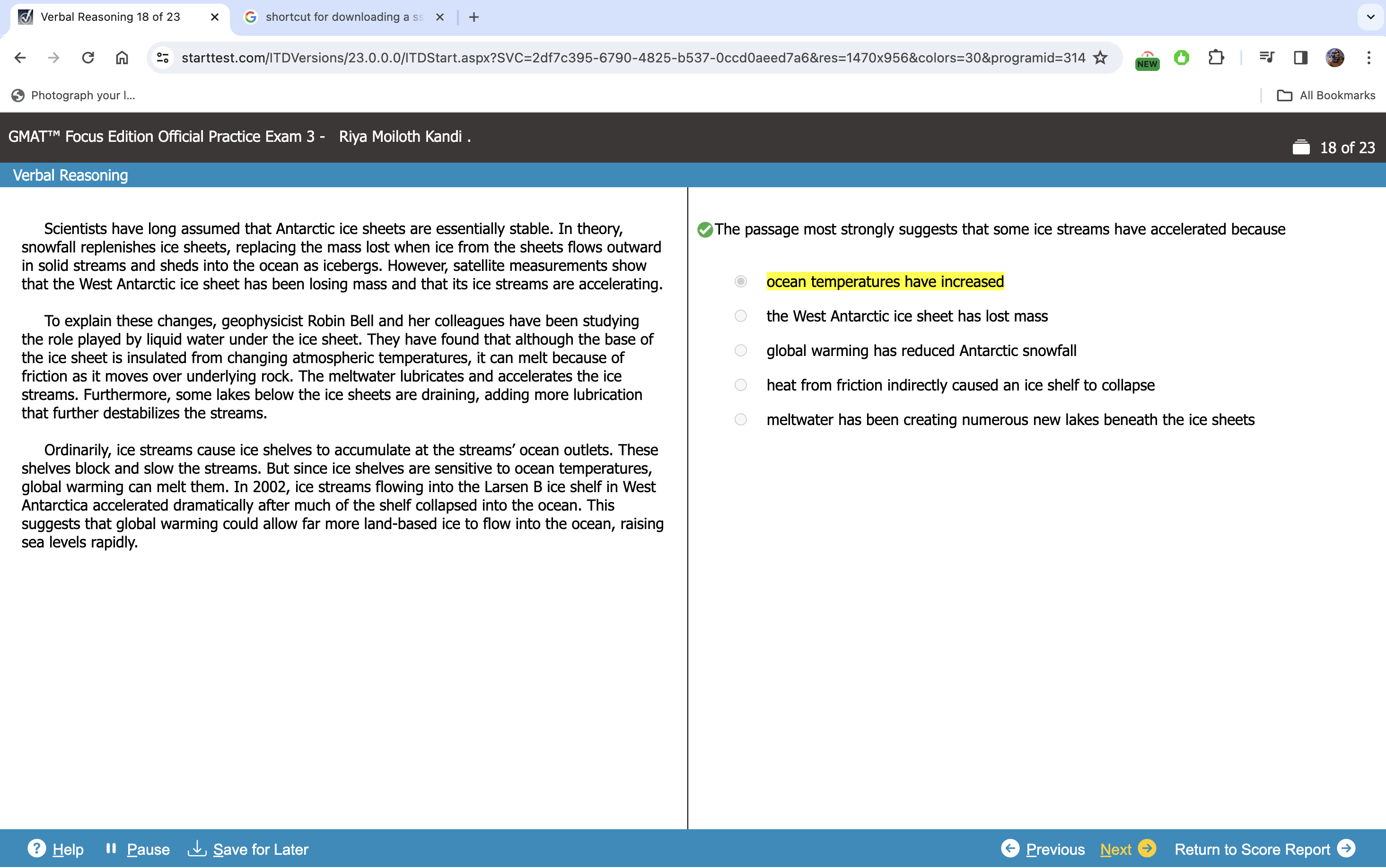Select 'the West Antarctic ice sheet has lost mass'
The width and height of the screenshot is (1386, 868).
pyautogui.click(x=740, y=316)
